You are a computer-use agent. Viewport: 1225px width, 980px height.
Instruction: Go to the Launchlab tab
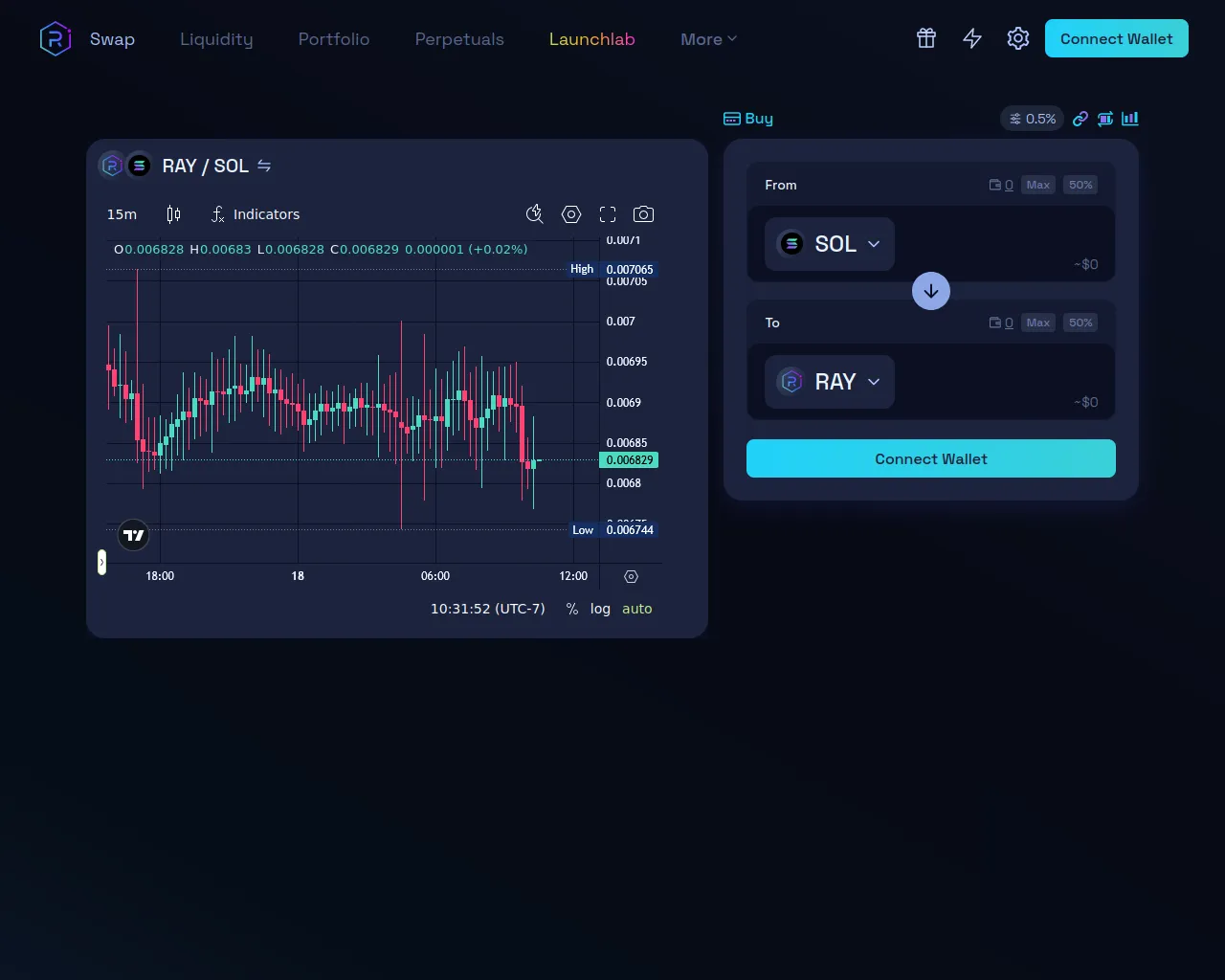coord(592,39)
